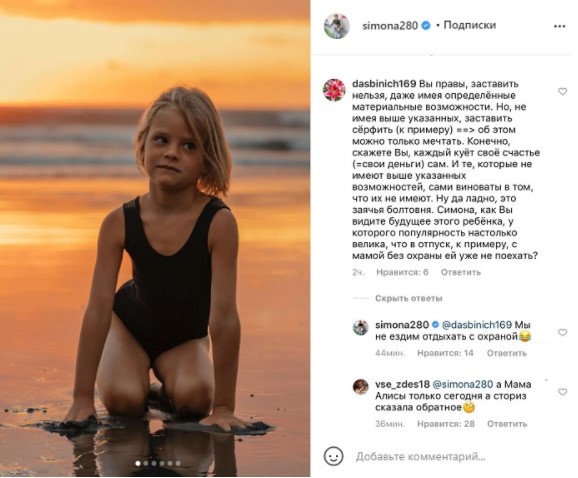Like the vse_zdes18 reply with the heart icon
Viewport: 578px width, 478px height.
pos(562,392)
